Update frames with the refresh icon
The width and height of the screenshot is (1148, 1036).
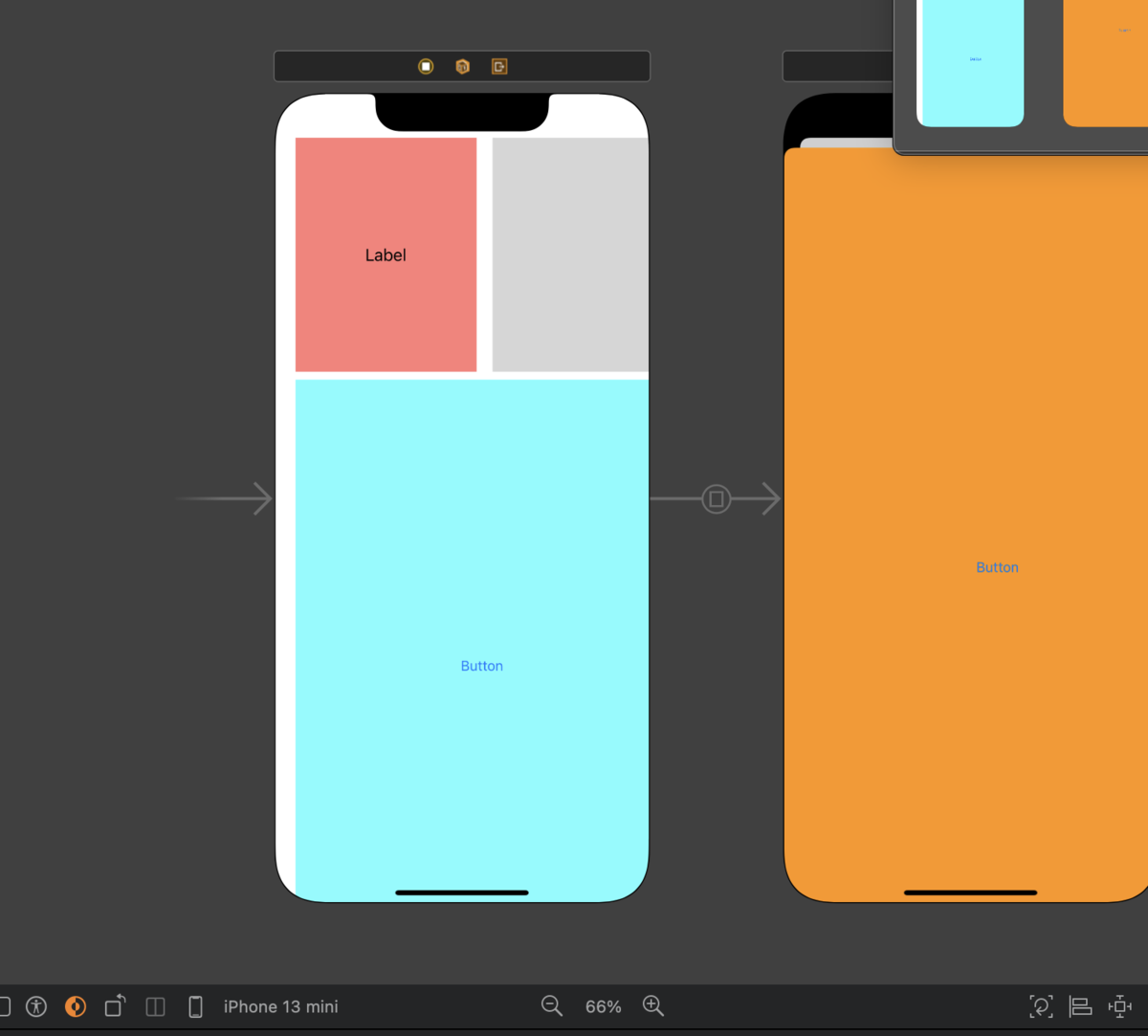[1041, 1006]
